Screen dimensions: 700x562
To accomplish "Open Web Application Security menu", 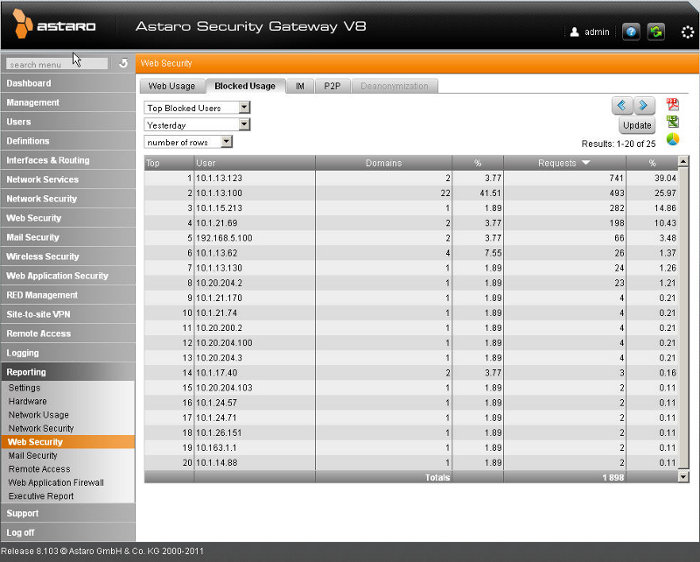I will [x=68, y=275].
